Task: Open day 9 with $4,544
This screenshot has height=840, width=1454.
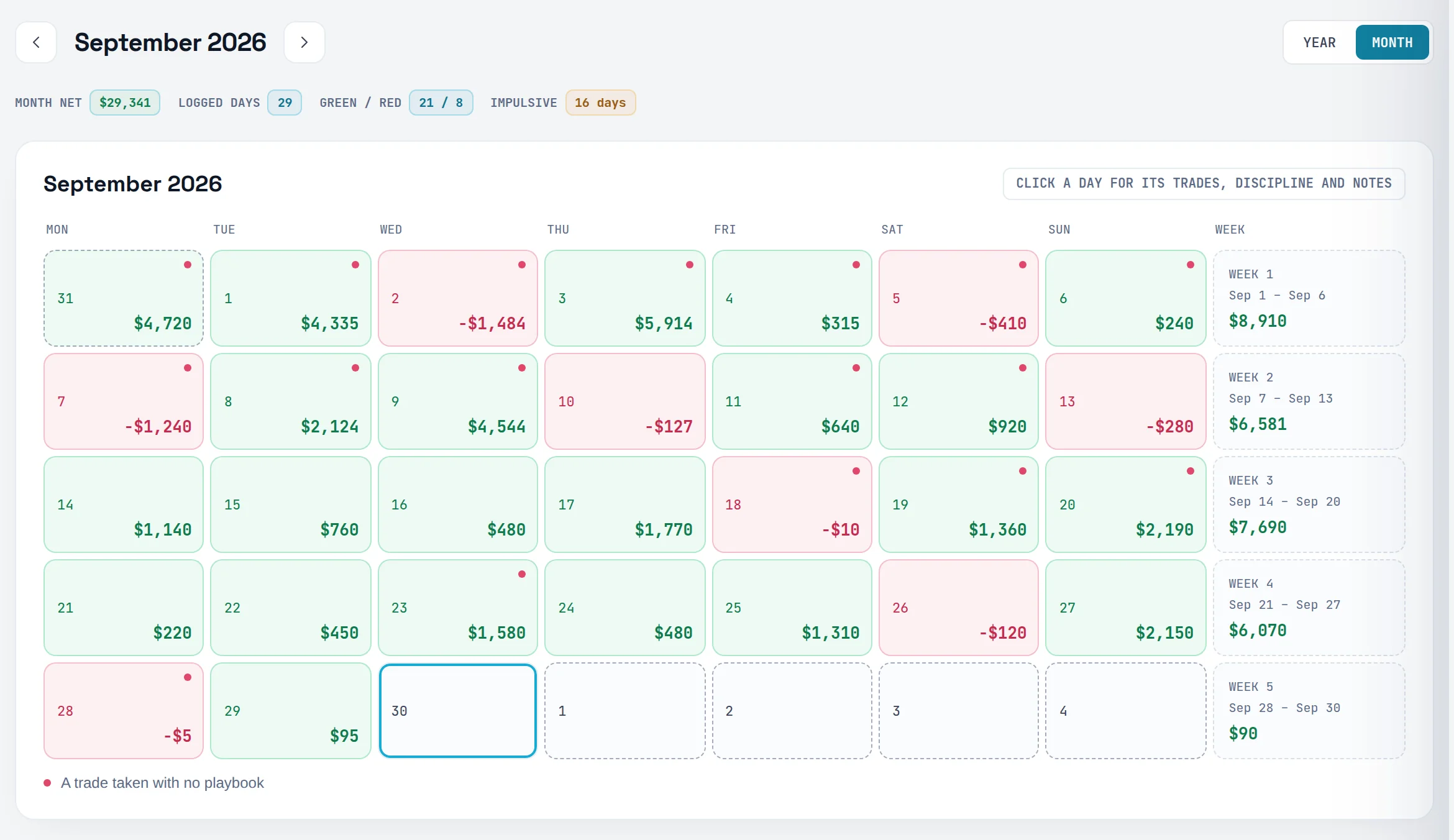Action: 458,401
